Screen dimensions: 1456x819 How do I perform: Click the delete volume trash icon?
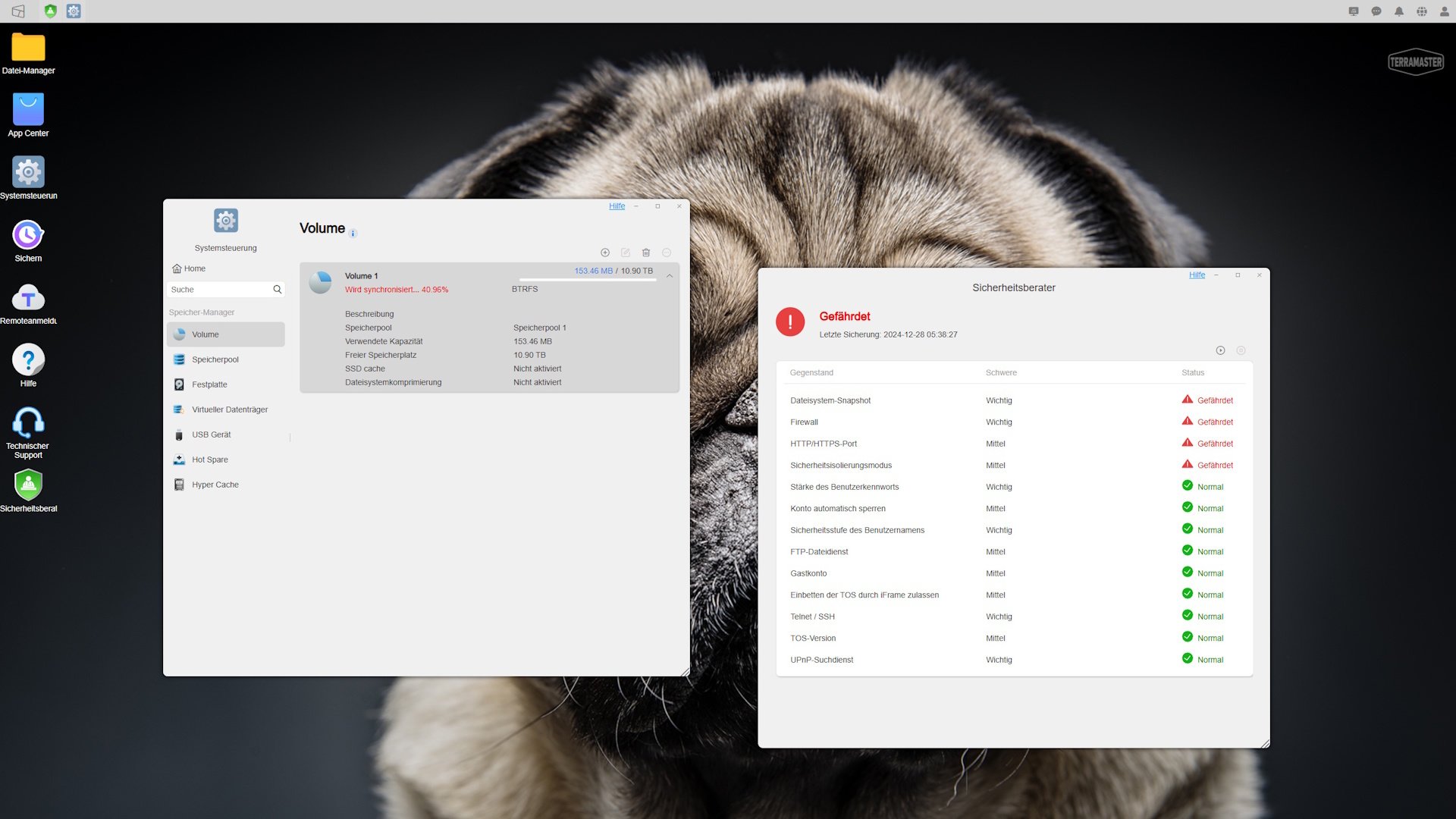click(646, 253)
